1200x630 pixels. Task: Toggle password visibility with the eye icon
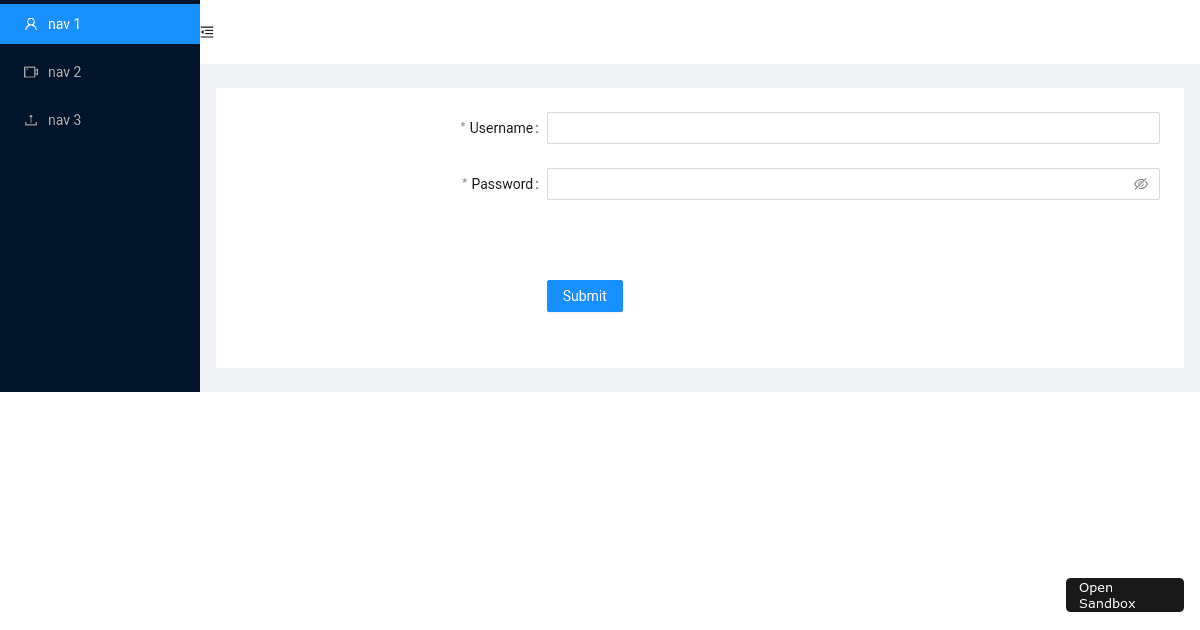click(1141, 184)
